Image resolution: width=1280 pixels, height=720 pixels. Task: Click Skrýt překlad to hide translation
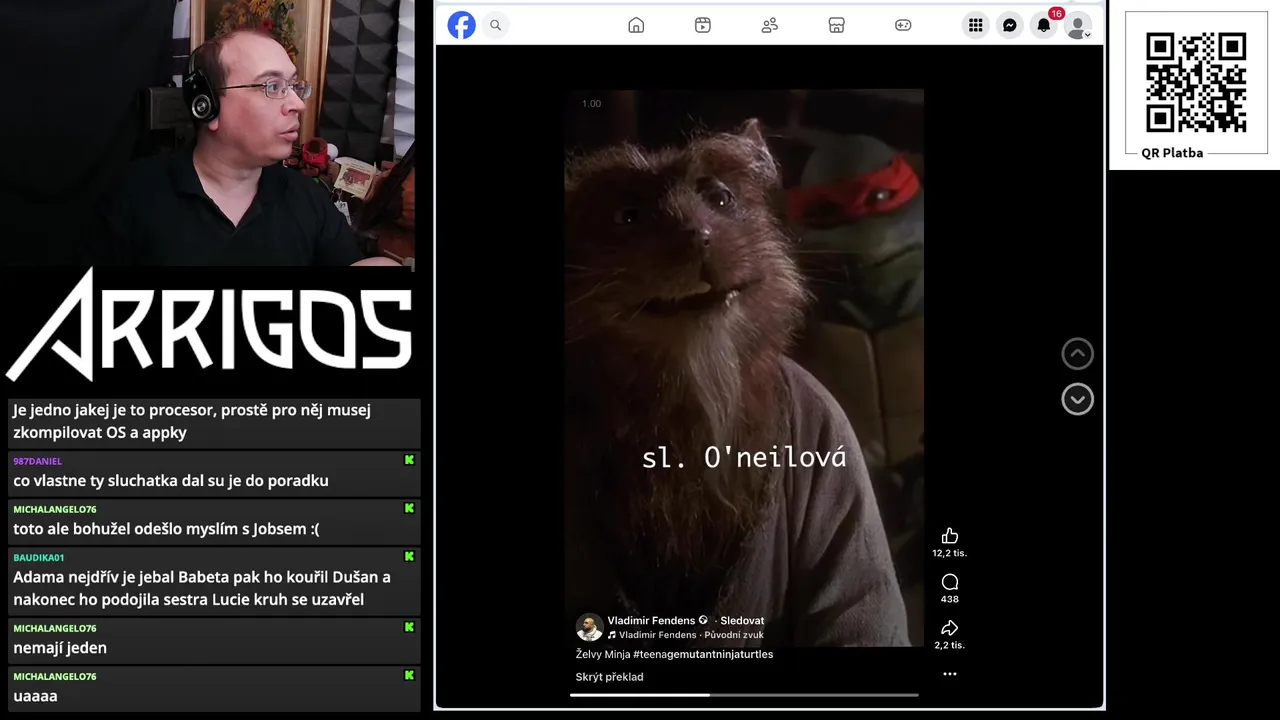pyautogui.click(x=609, y=677)
